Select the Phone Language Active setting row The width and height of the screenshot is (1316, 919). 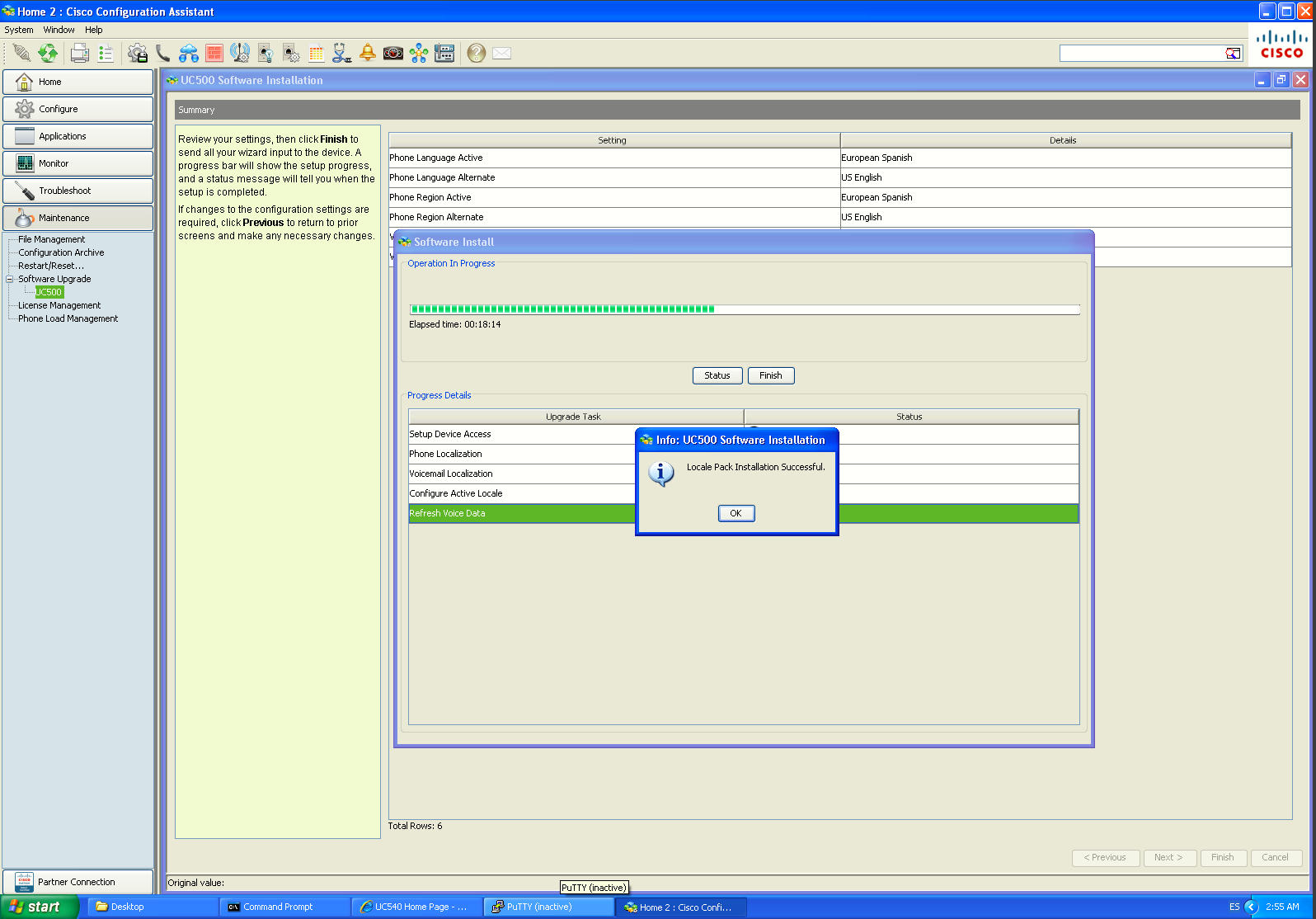840,158
